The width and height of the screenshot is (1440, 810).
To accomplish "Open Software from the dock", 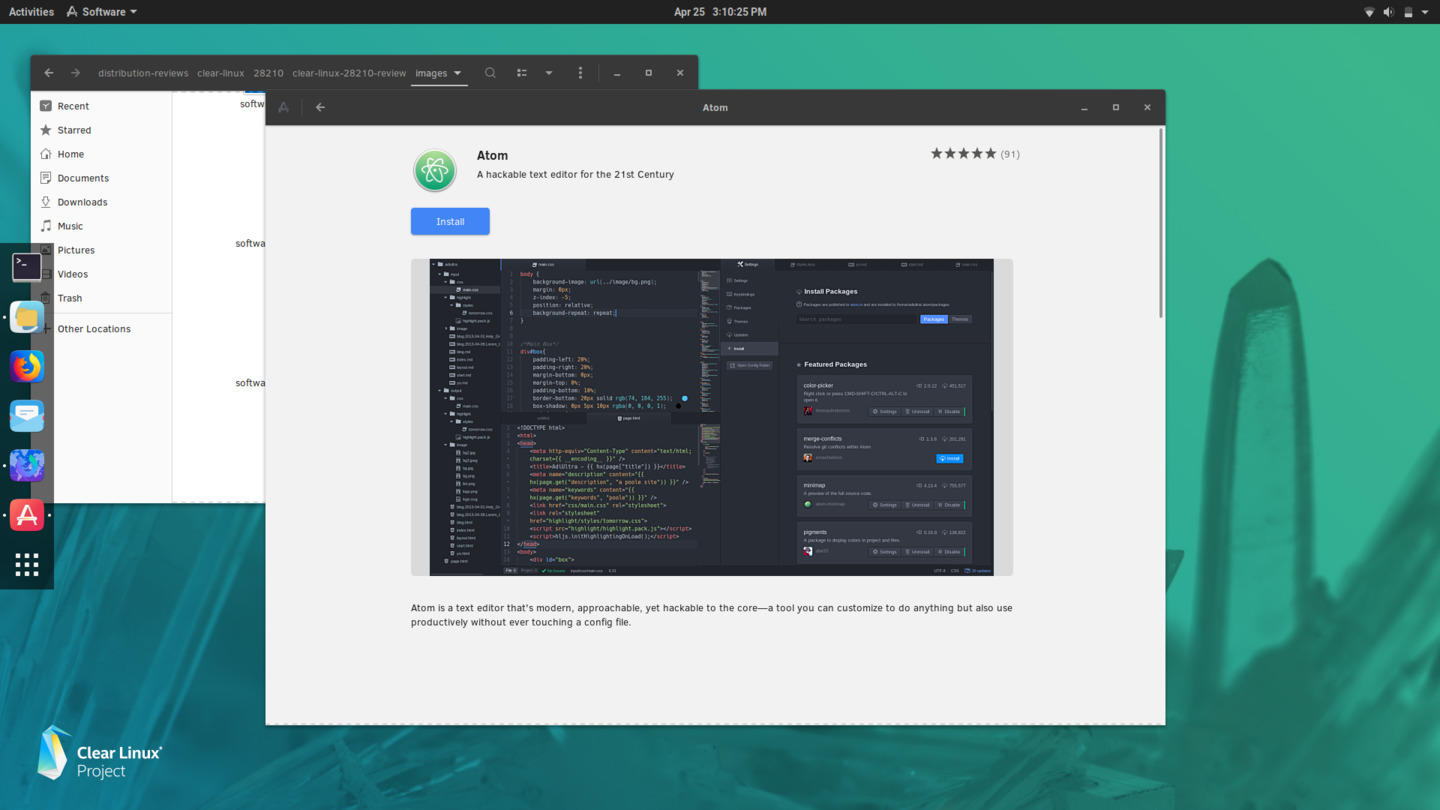I will (x=27, y=515).
